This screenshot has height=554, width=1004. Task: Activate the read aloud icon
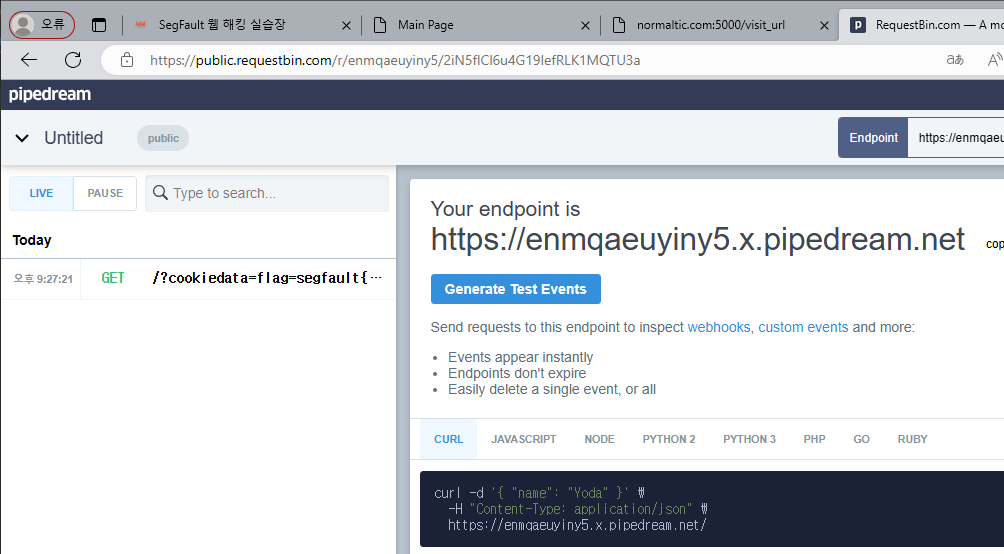tap(994, 60)
